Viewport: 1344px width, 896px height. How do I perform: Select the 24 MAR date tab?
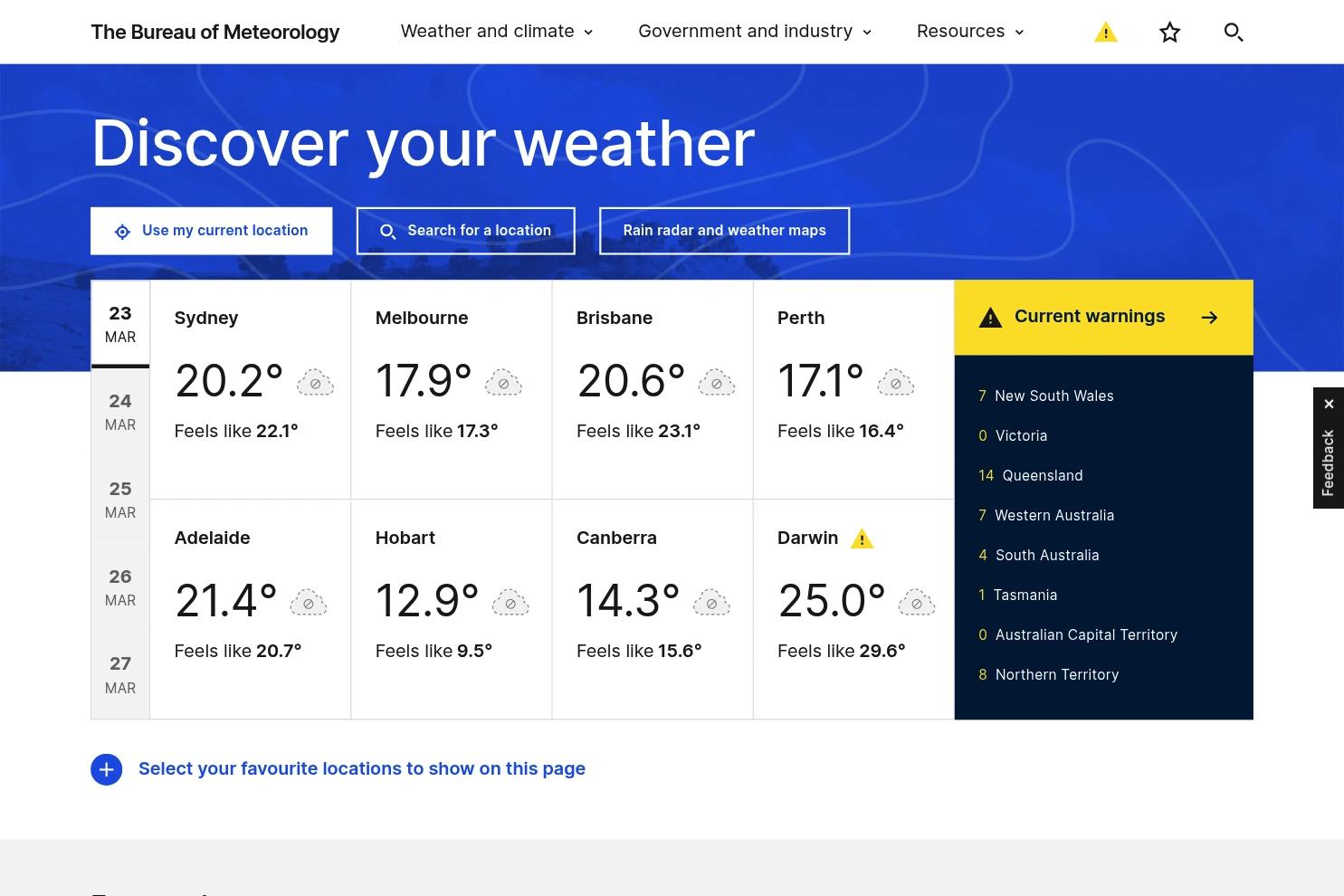120,412
